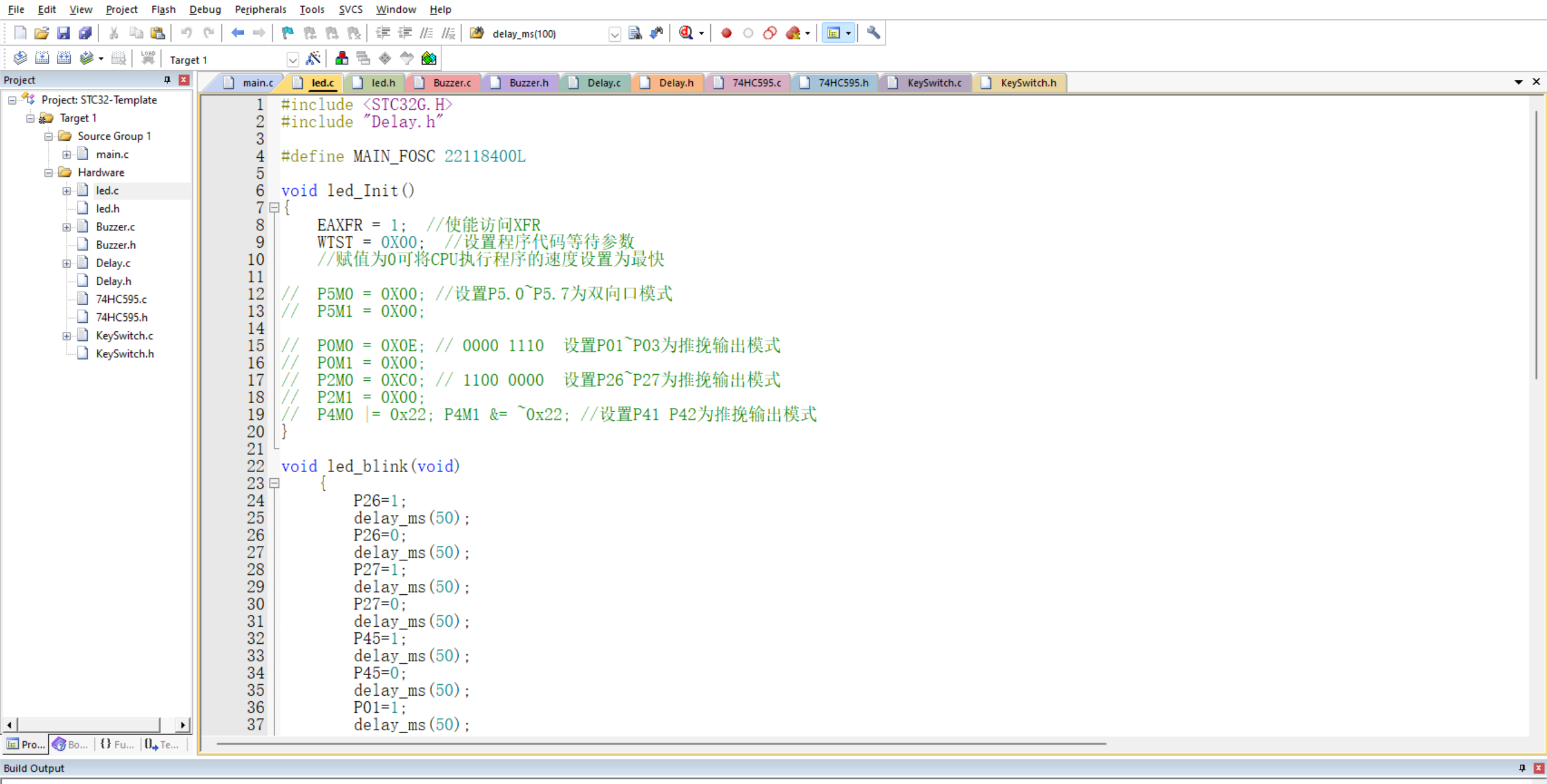The height and width of the screenshot is (784, 1547).
Task: Save the current file
Action: (63, 33)
